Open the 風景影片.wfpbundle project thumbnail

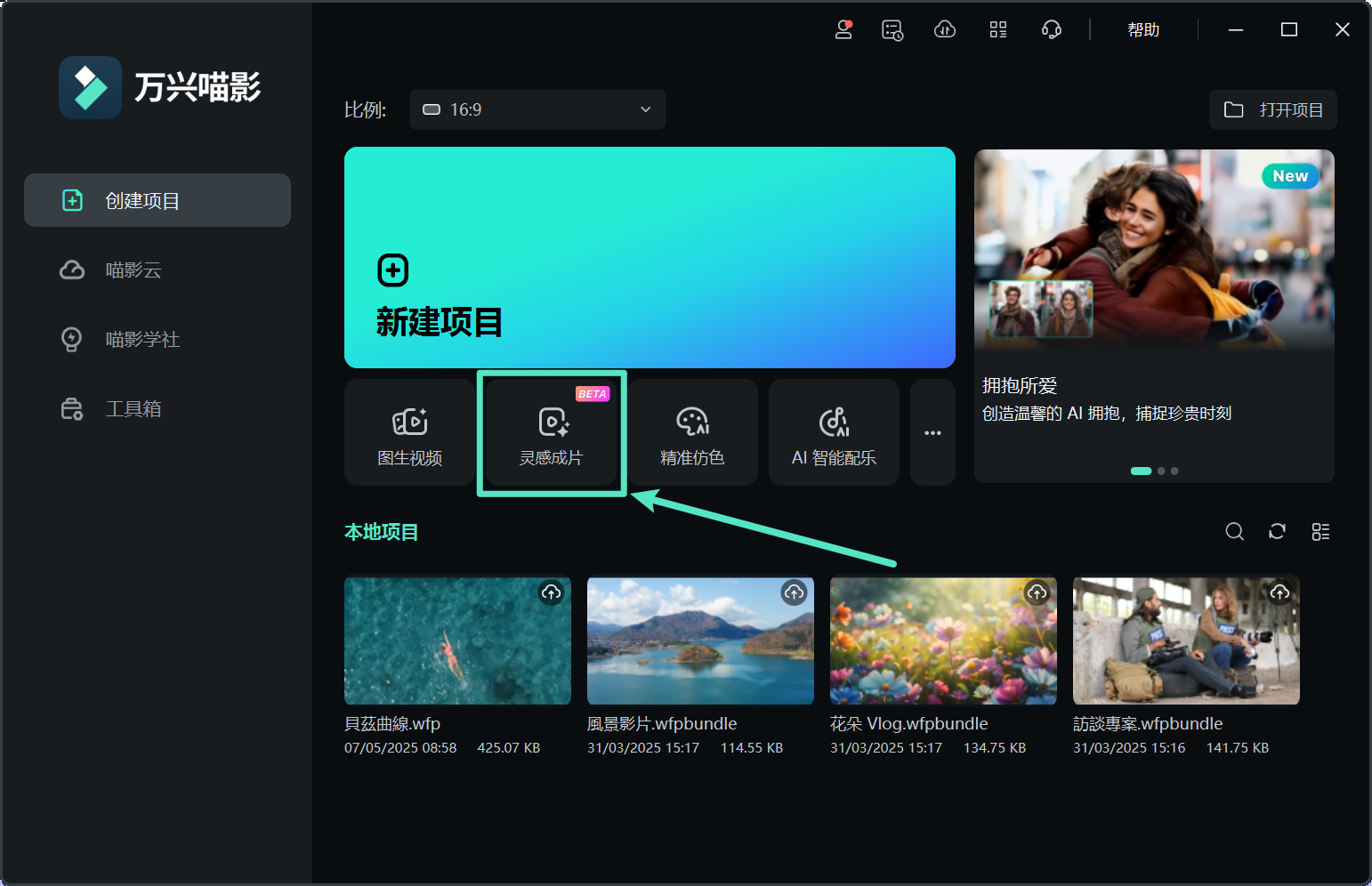coord(700,640)
